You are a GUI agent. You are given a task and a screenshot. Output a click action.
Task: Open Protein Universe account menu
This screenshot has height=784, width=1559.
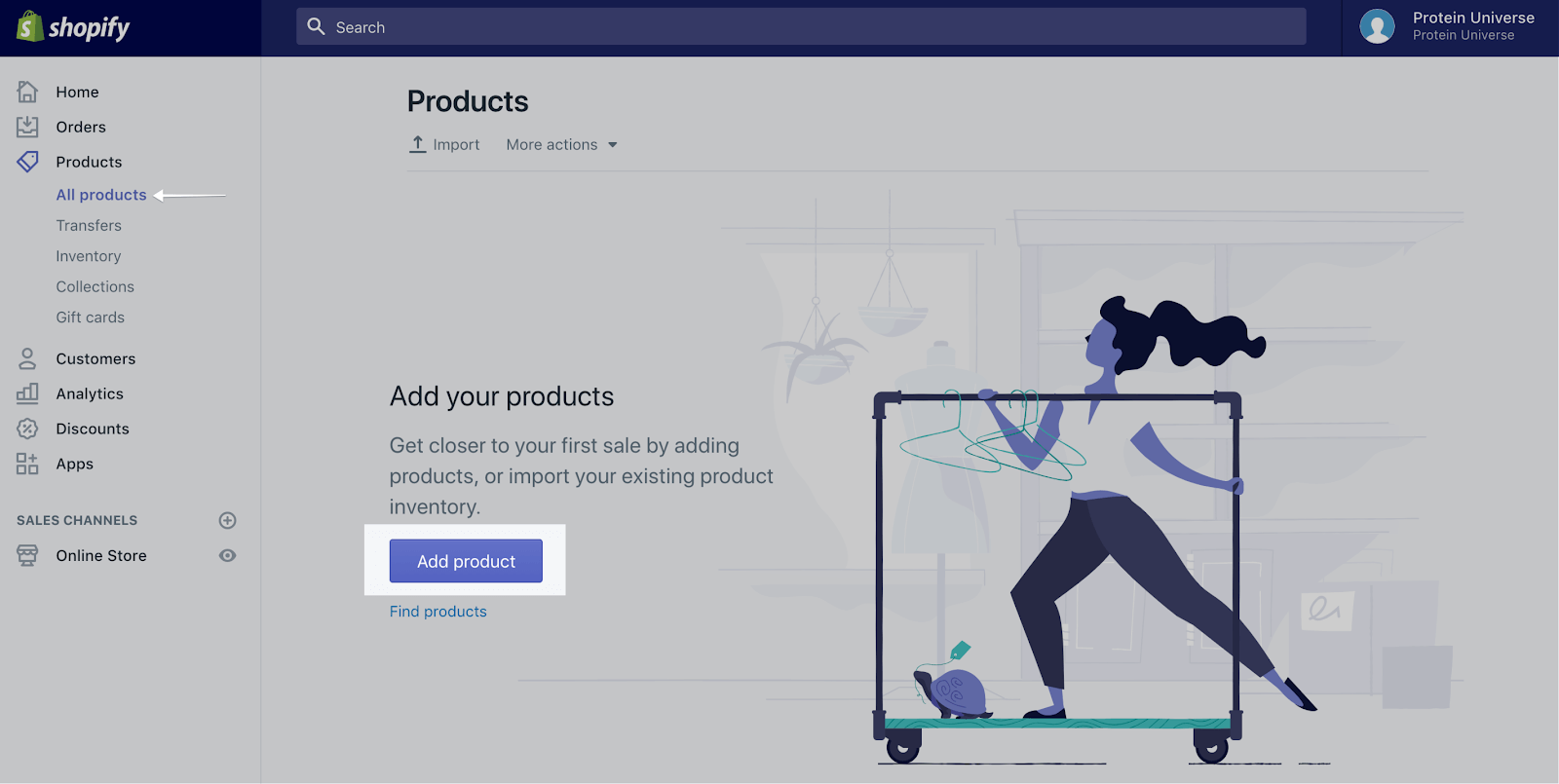(x=1472, y=26)
